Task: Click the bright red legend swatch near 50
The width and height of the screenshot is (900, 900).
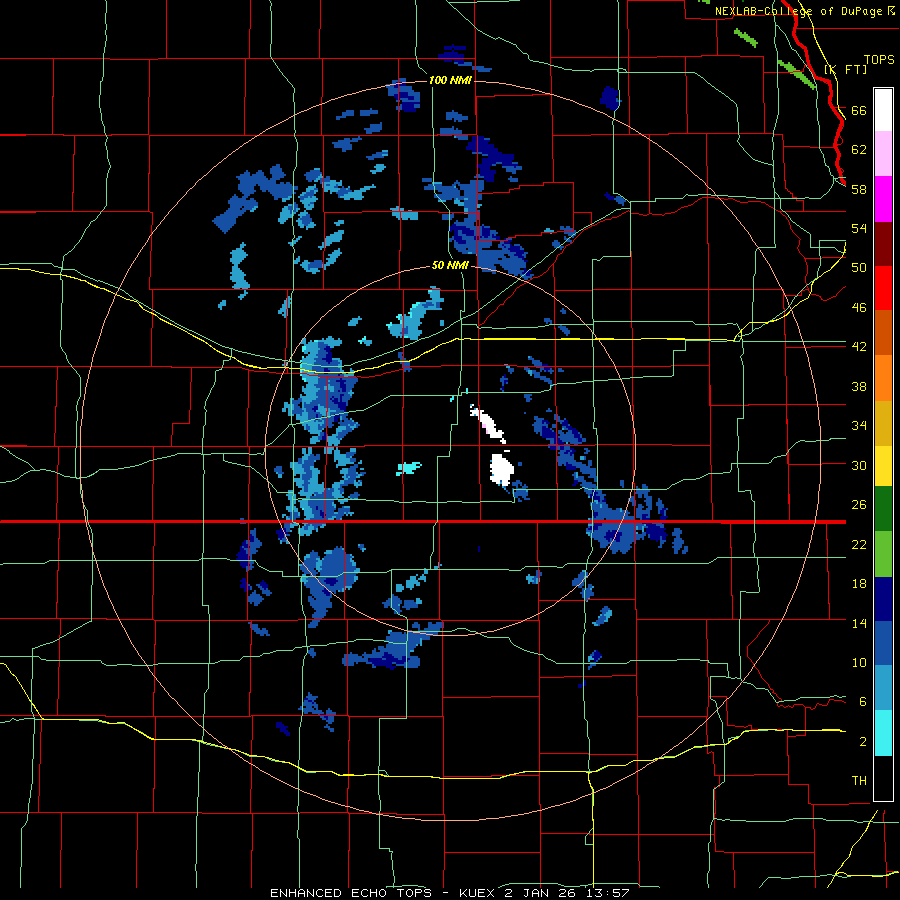Action: coord(883,289)
